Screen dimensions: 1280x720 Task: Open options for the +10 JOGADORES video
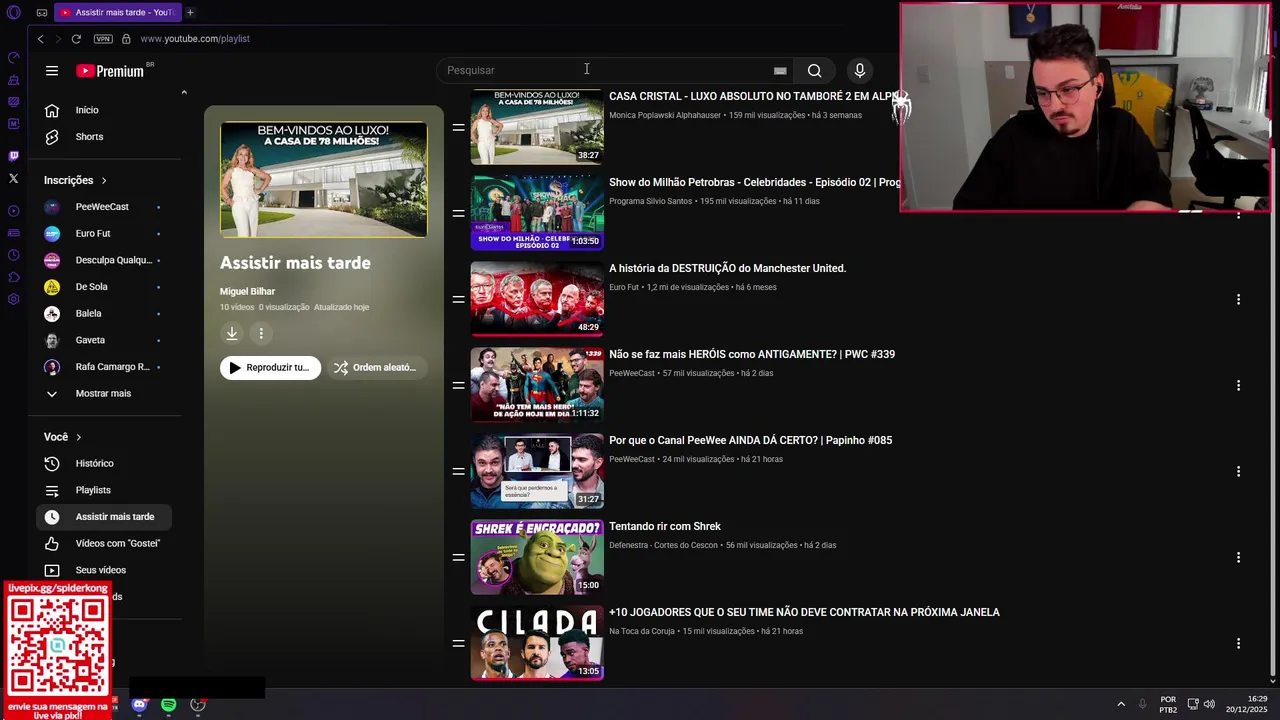pos(1238,643)
